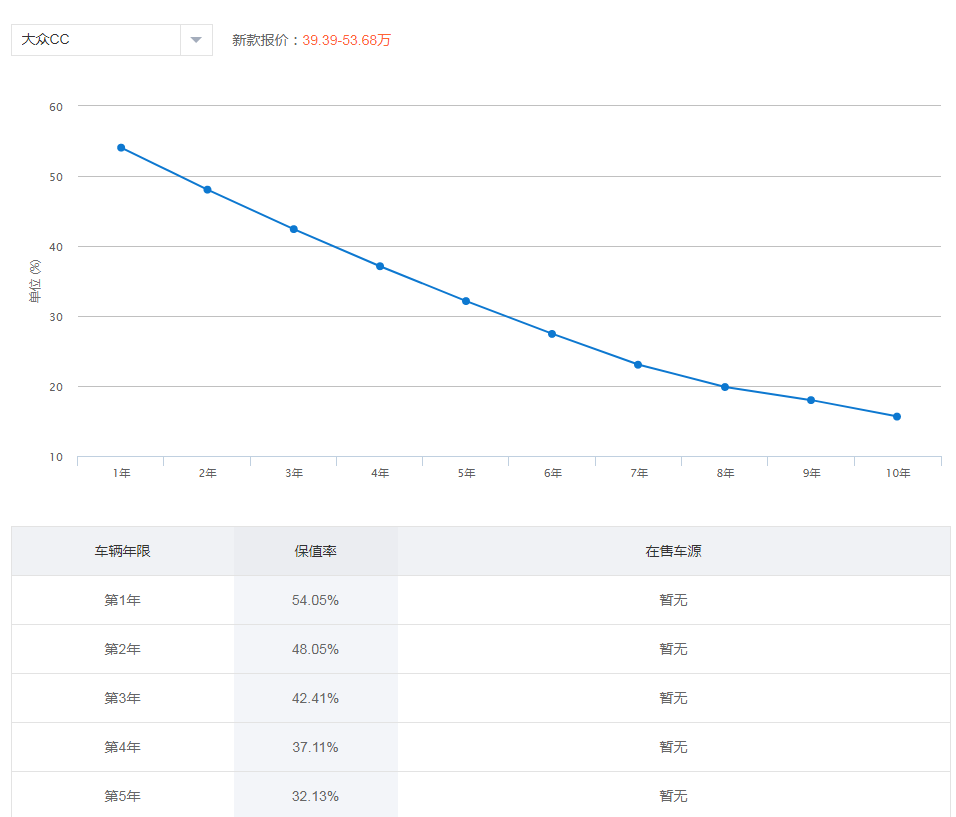Click the new price 39.39-53.68万 text

(346, 40)
